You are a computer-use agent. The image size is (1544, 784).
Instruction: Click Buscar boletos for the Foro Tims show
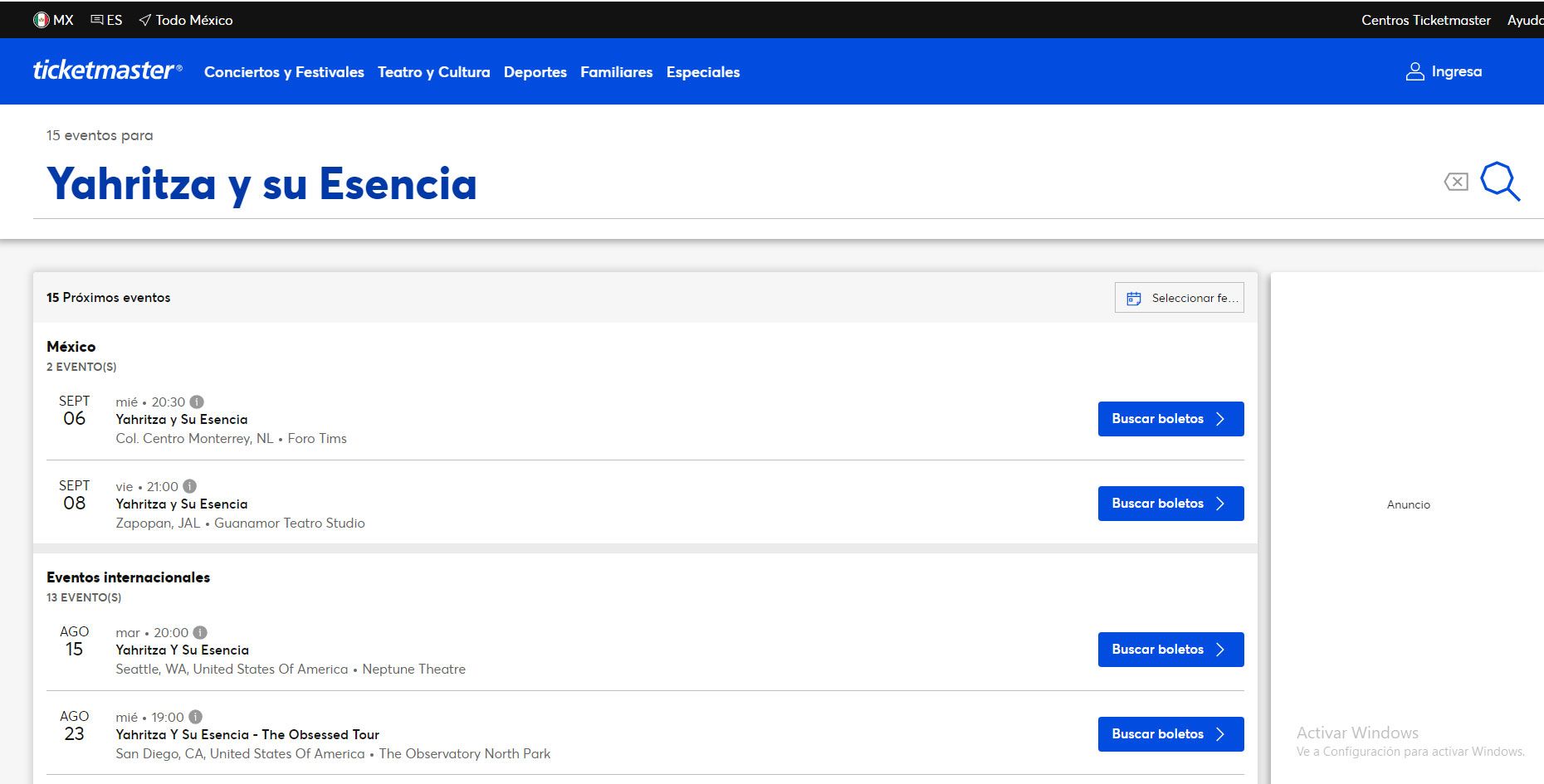[1170, 419]
